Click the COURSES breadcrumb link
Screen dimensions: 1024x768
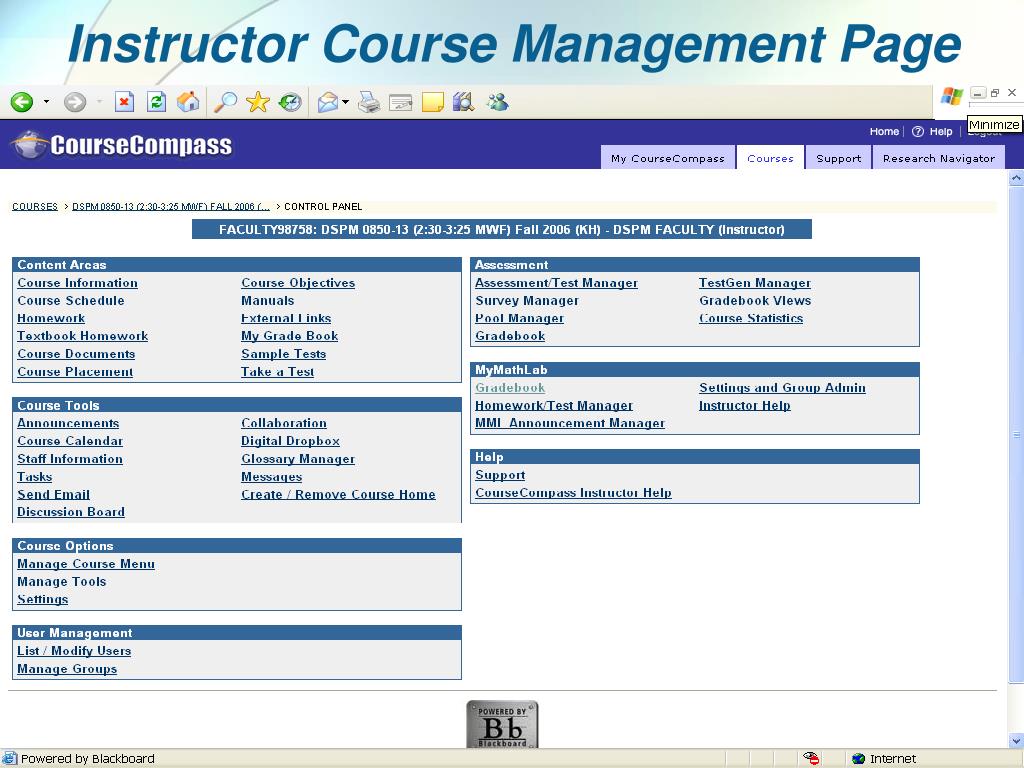35,206
